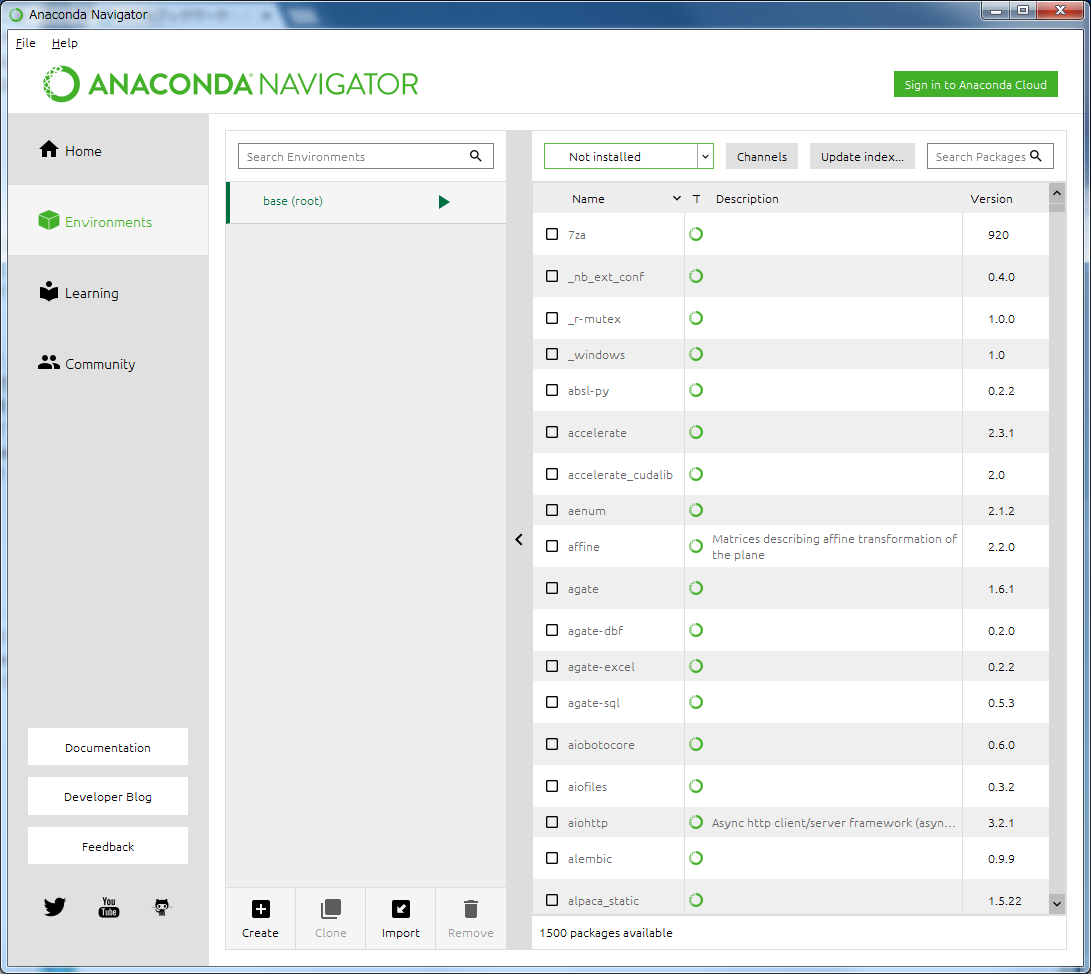Click the '1500 packages available' status text
The width and height of the screenshot is (1091, 974).
606,933
